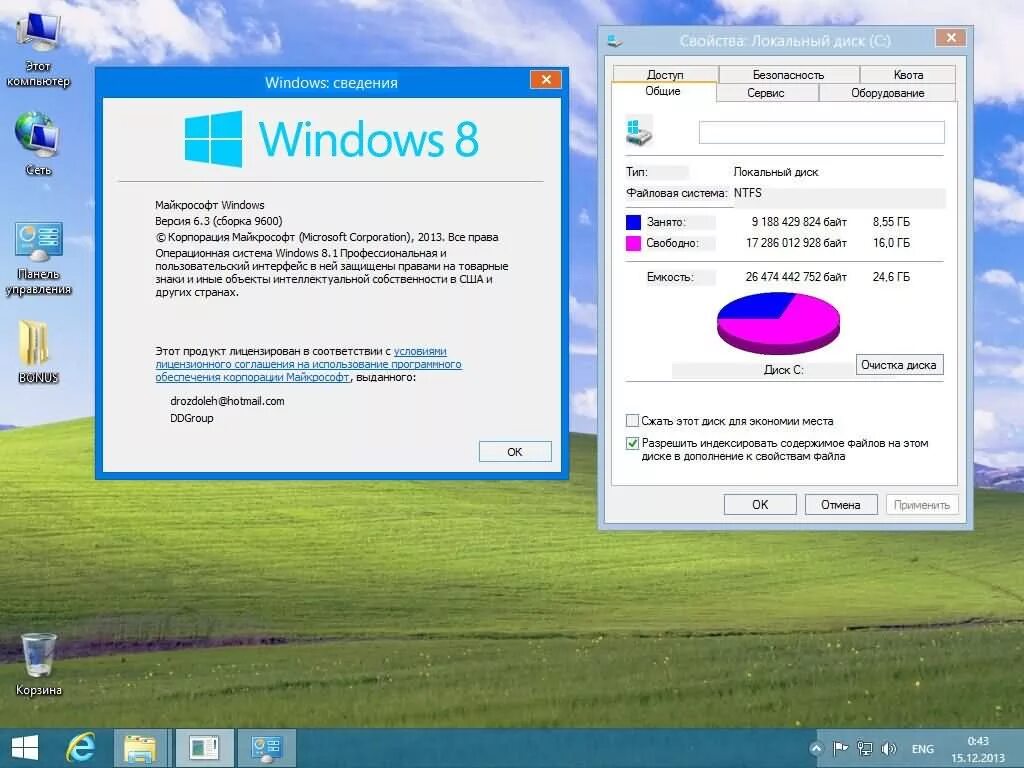
Task: Switch to the 'Оборудование' tab
Action: click(x=888, y=93)
